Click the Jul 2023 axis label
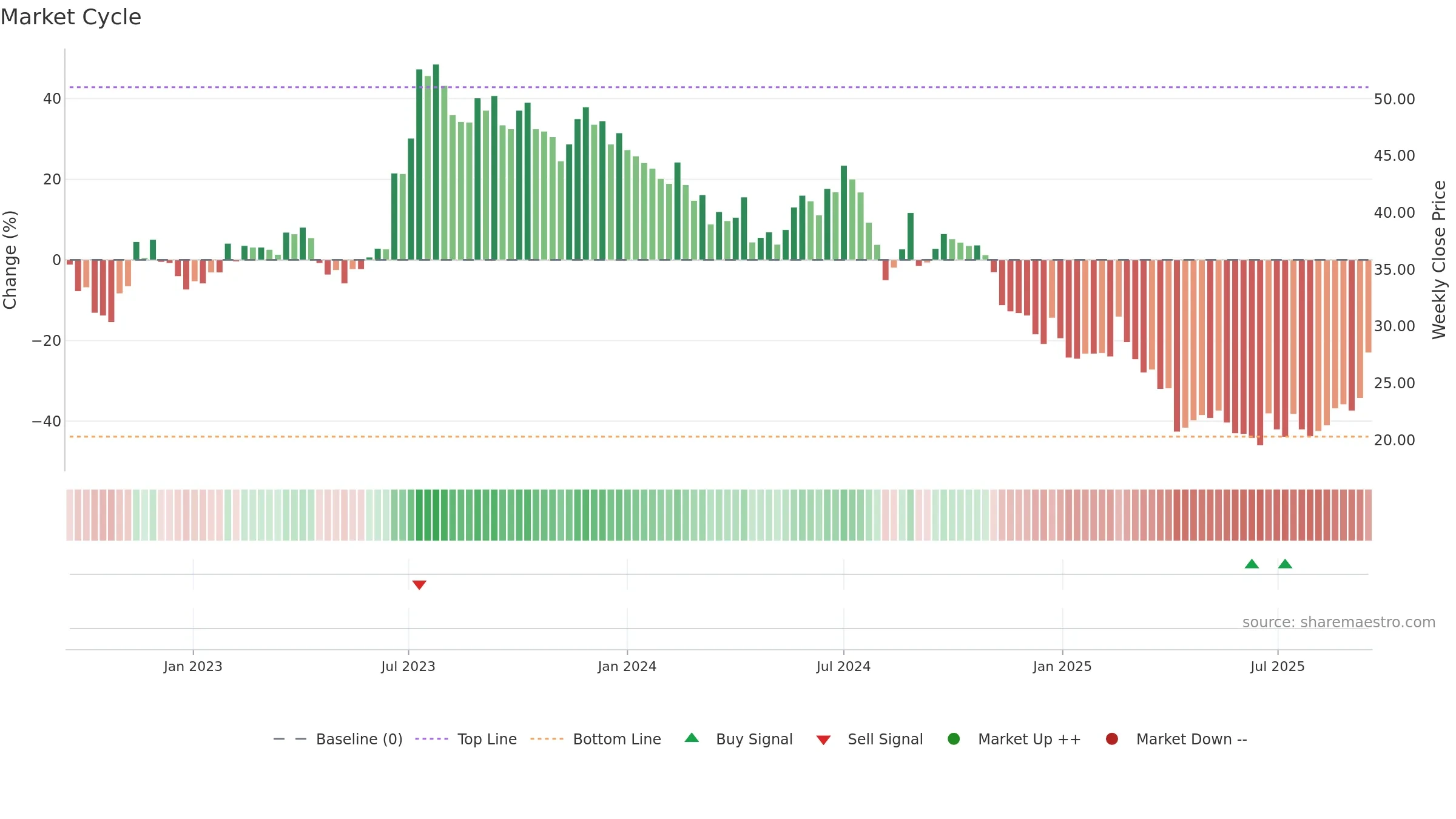1456x819 pixels. [x=408, y=666]
